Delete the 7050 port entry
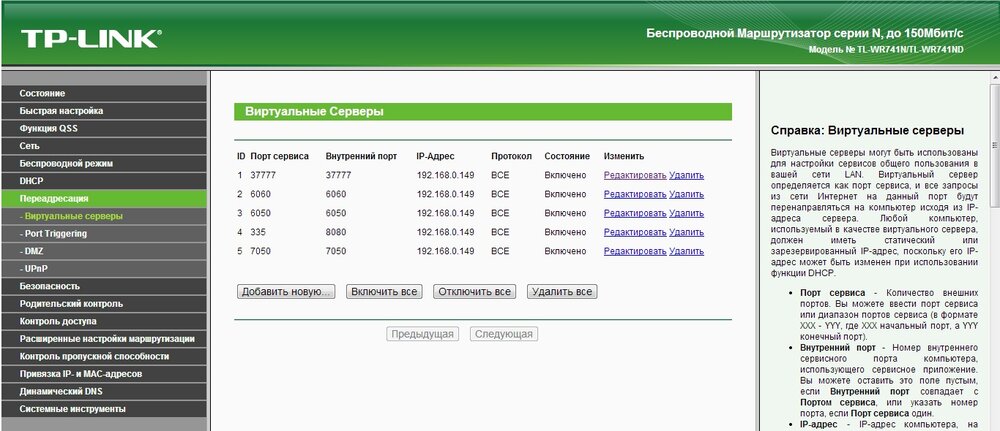Viewport: 1000px width, 431px height. coord(687,252)
